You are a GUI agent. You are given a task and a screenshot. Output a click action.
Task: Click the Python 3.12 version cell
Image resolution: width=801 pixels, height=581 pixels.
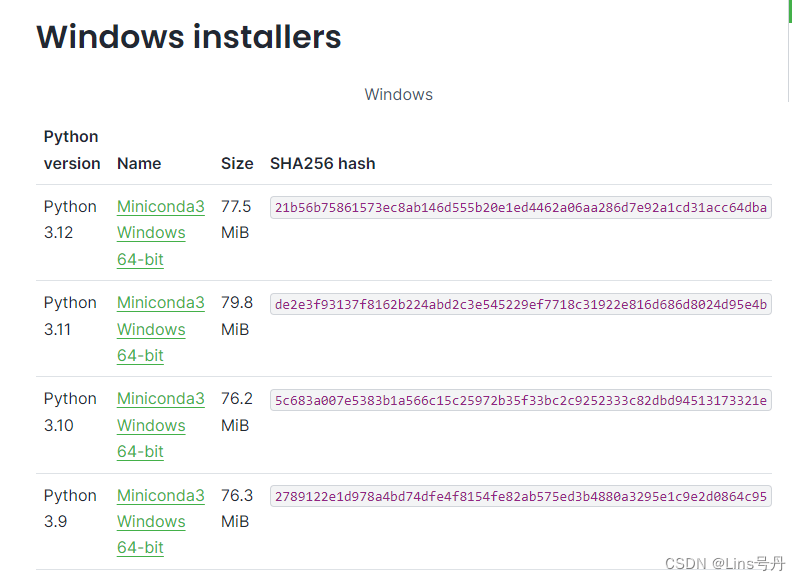(70, 220)
